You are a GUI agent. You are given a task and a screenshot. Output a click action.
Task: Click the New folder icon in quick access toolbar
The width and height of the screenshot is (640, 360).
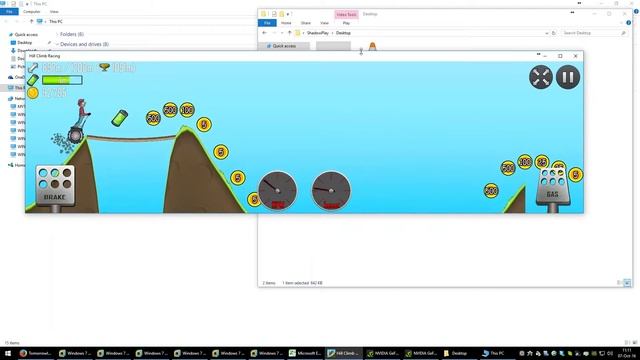[281, 14]
